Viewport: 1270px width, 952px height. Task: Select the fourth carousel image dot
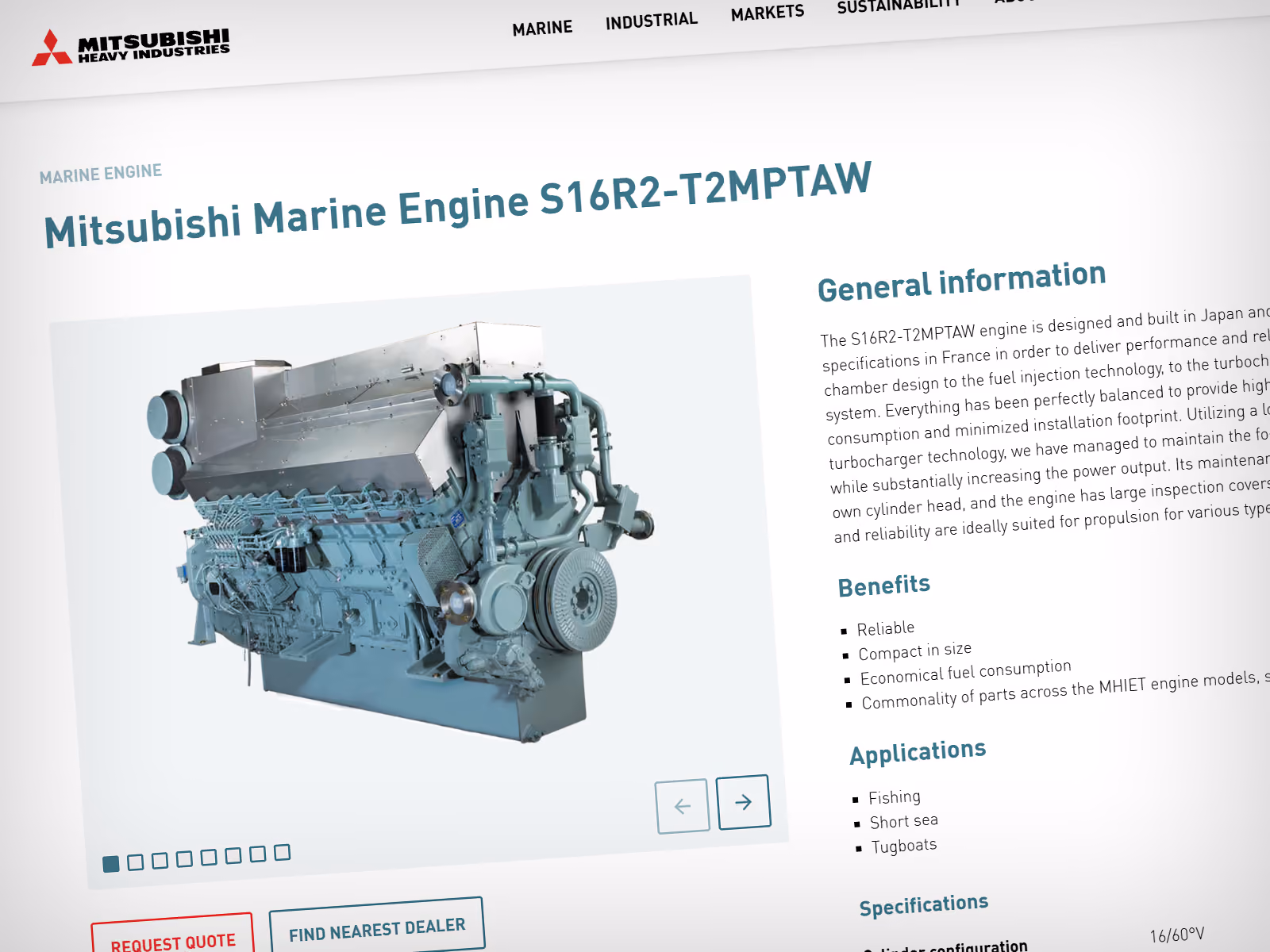(184, 859)
